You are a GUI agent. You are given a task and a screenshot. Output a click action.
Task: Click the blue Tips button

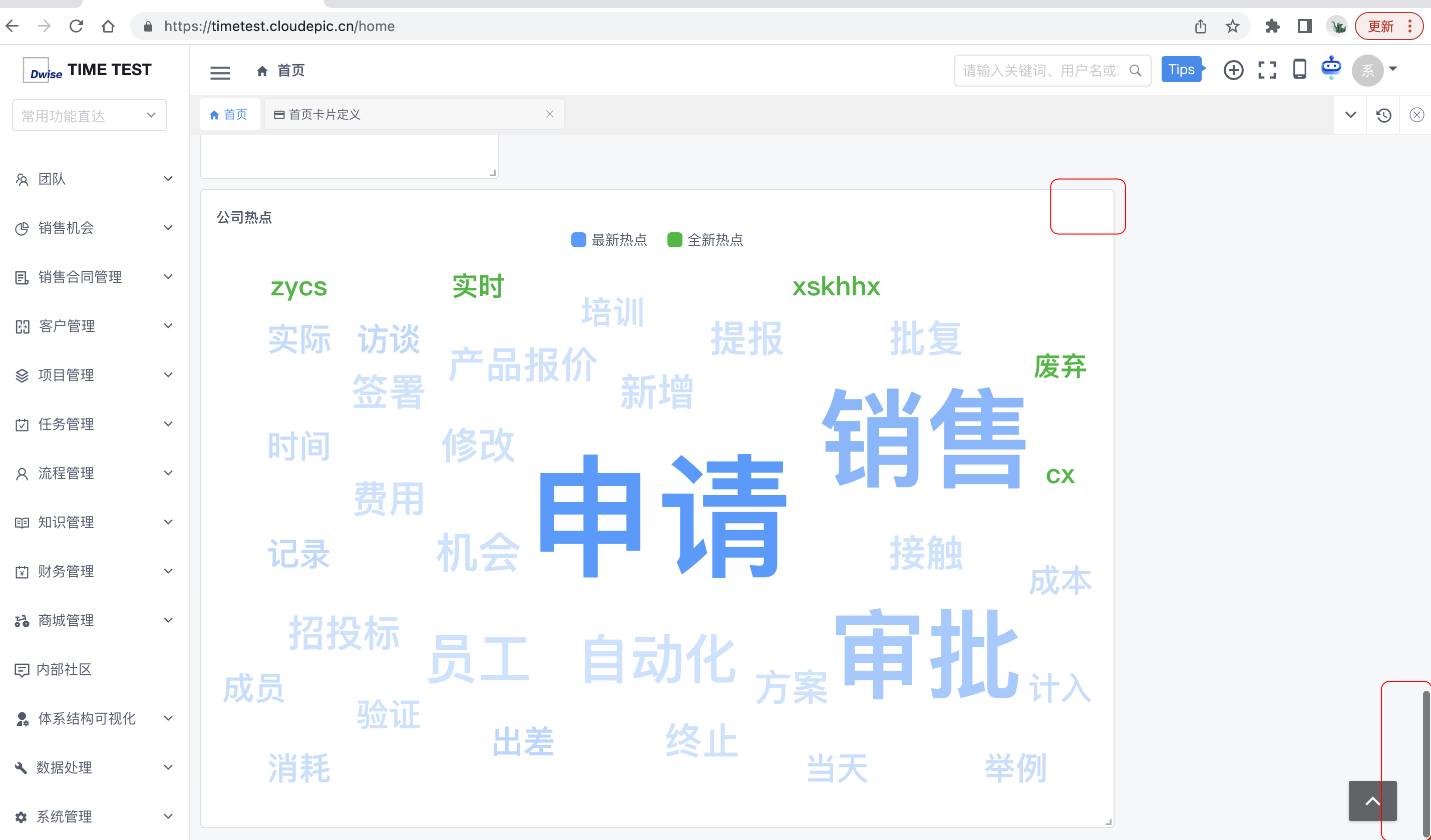click(x=1181, y=69)
